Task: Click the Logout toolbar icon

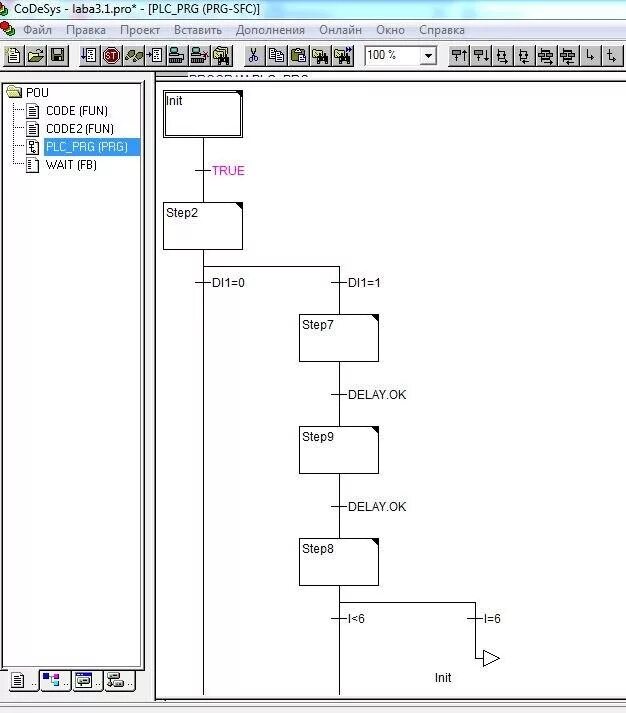Action: coord(199,55)
